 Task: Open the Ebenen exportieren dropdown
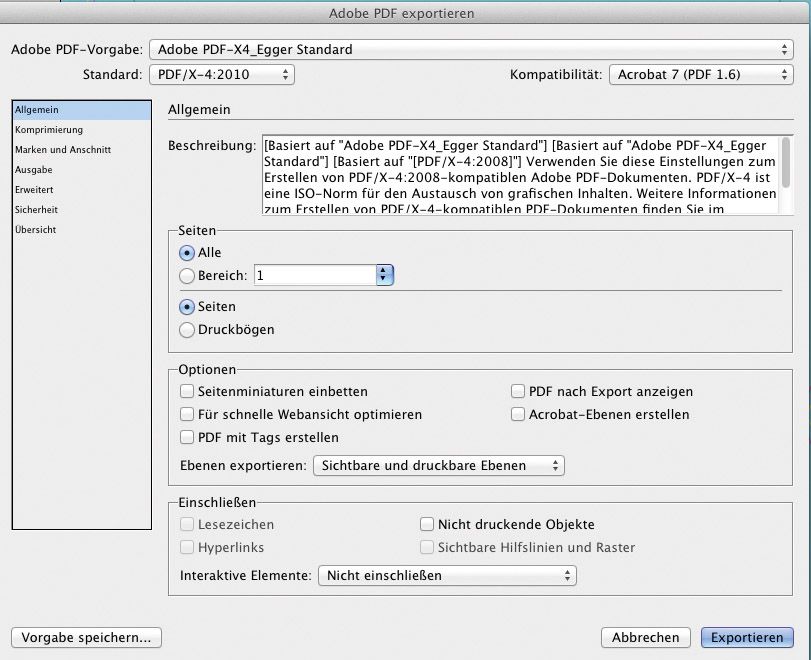pyautogui.click(x=439, y=466)
